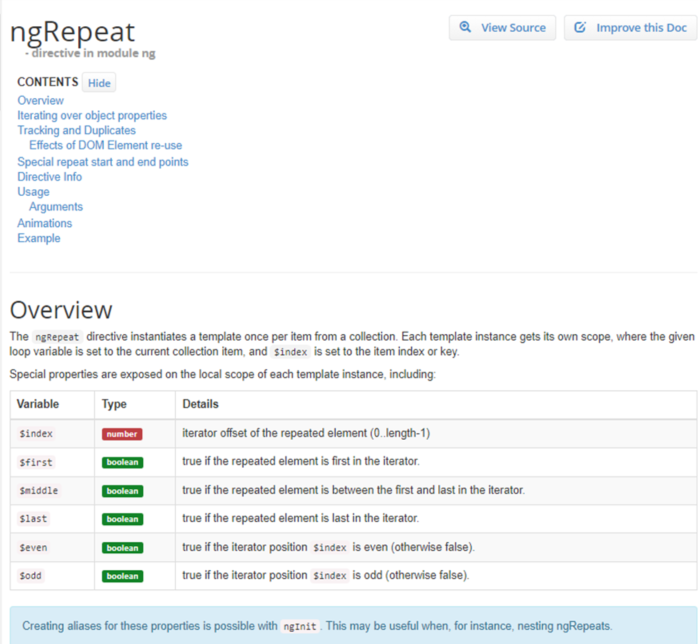Click the Overview section heading
The height and width of the screenshot is (644, 698).
[61, 310]
